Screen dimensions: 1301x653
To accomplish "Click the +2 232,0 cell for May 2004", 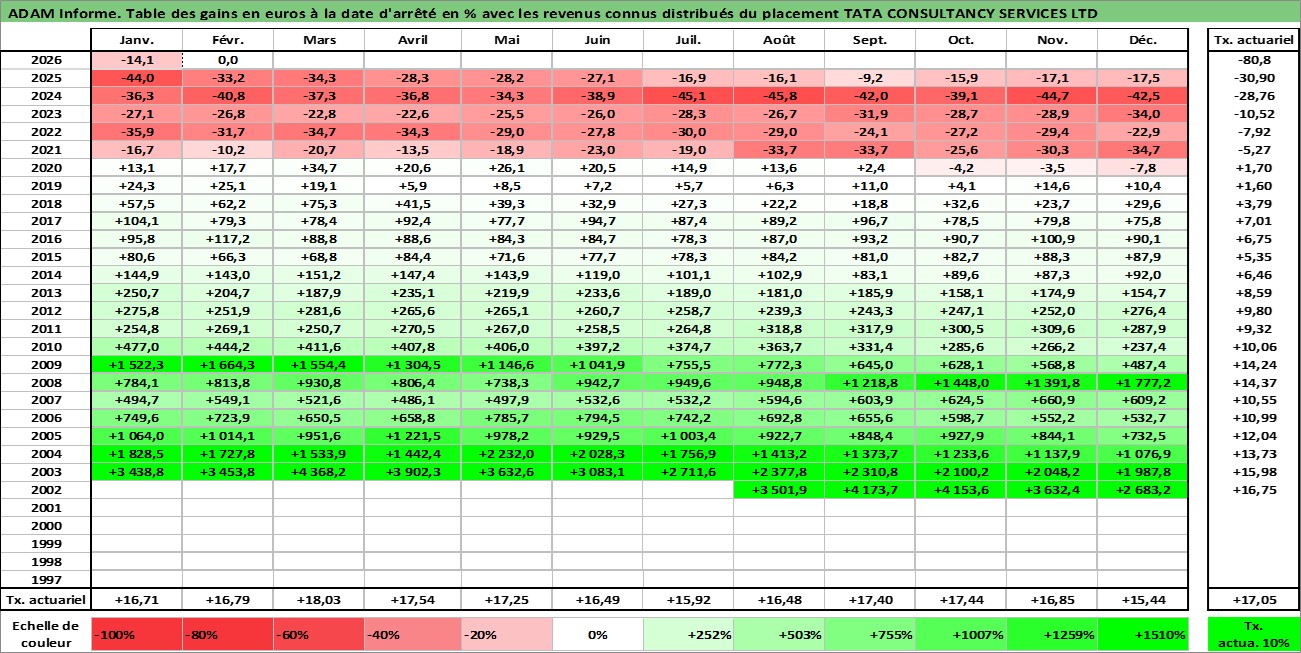I will [x=507, y=454].
